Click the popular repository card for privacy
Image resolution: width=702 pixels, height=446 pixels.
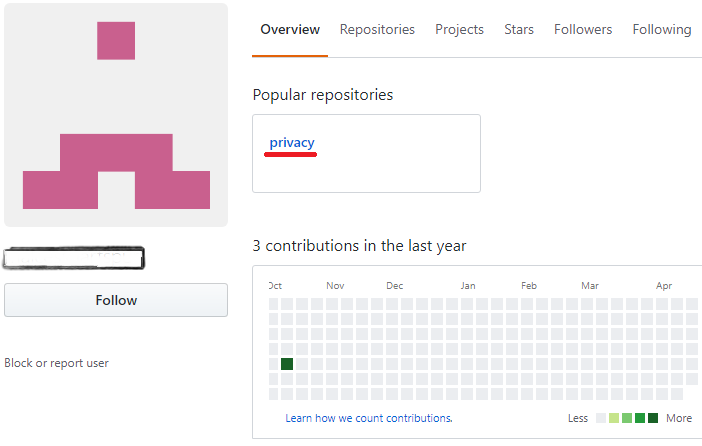coord(400,165)
